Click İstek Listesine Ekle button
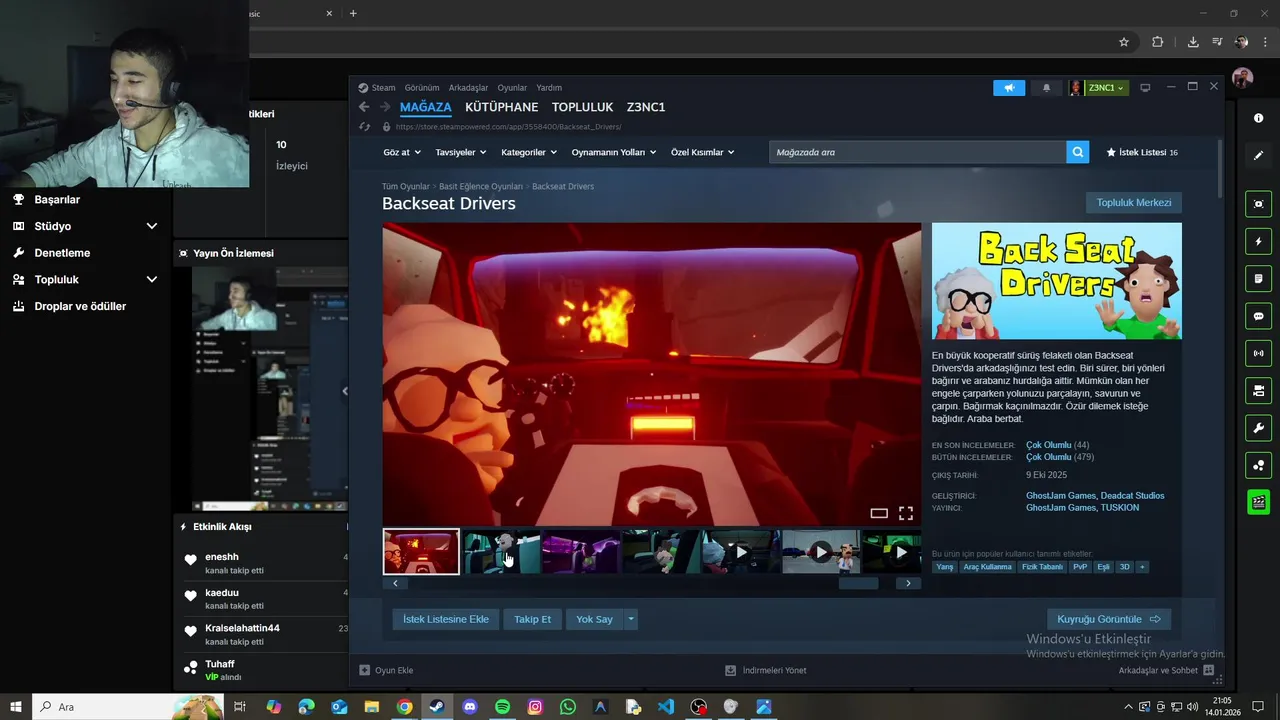Viewport: 1280px width, 720px height. tap(446, 619)
